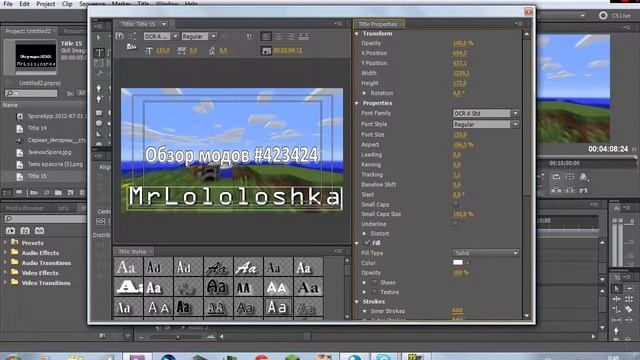Click transform Opacity value 100,0 %
Image resolution: width=640 pixels, height=360 pixels.
pos(463,43)
